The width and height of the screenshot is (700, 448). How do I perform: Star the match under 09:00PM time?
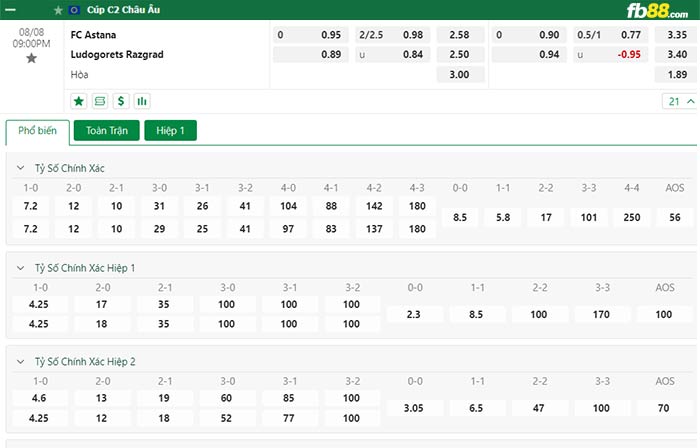click(x=31, y=58)
